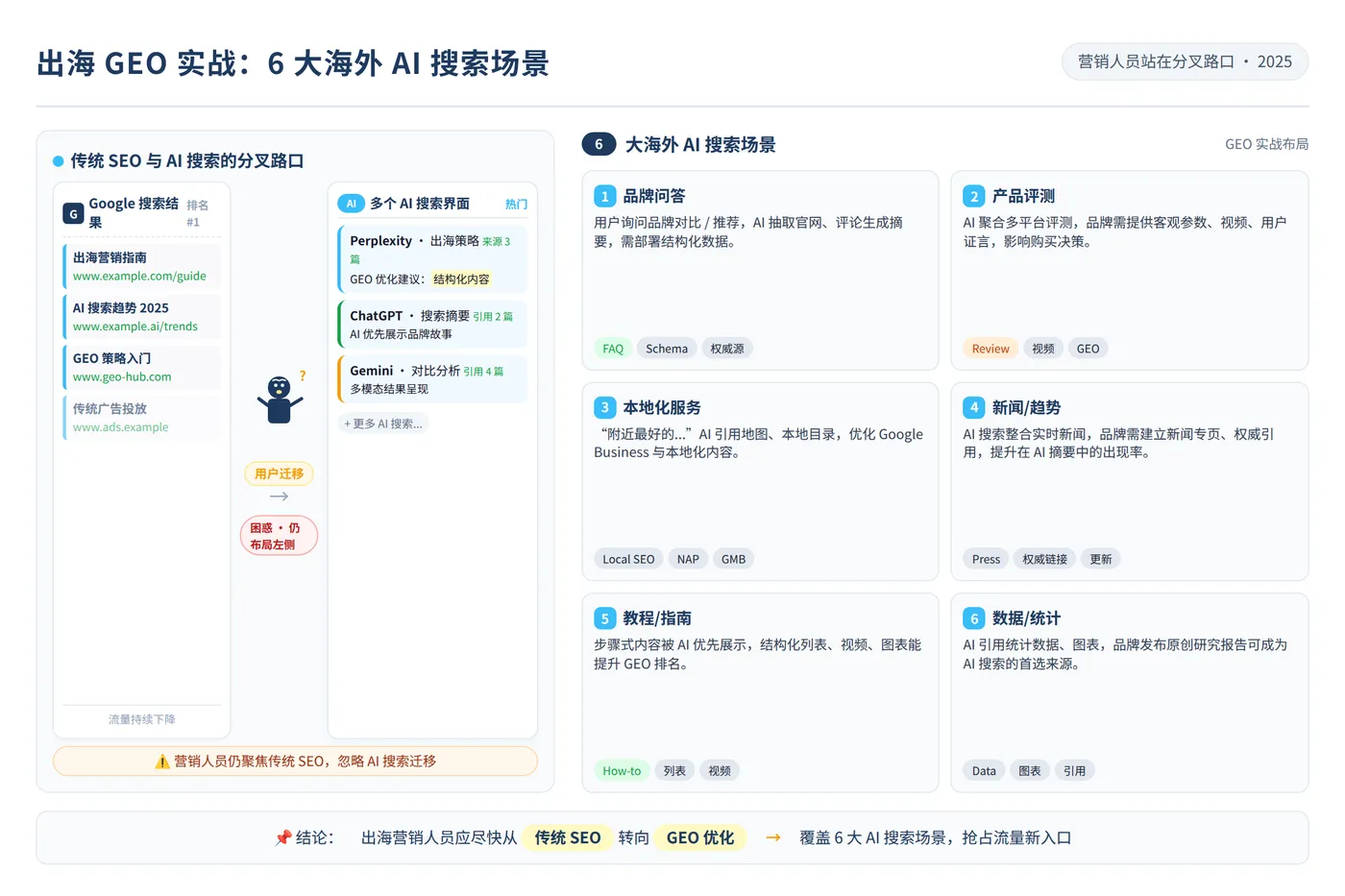The image size is (1345, 896).
Task: Select number badge 3 on 本地化服务 card
Action: click(604, 407)
